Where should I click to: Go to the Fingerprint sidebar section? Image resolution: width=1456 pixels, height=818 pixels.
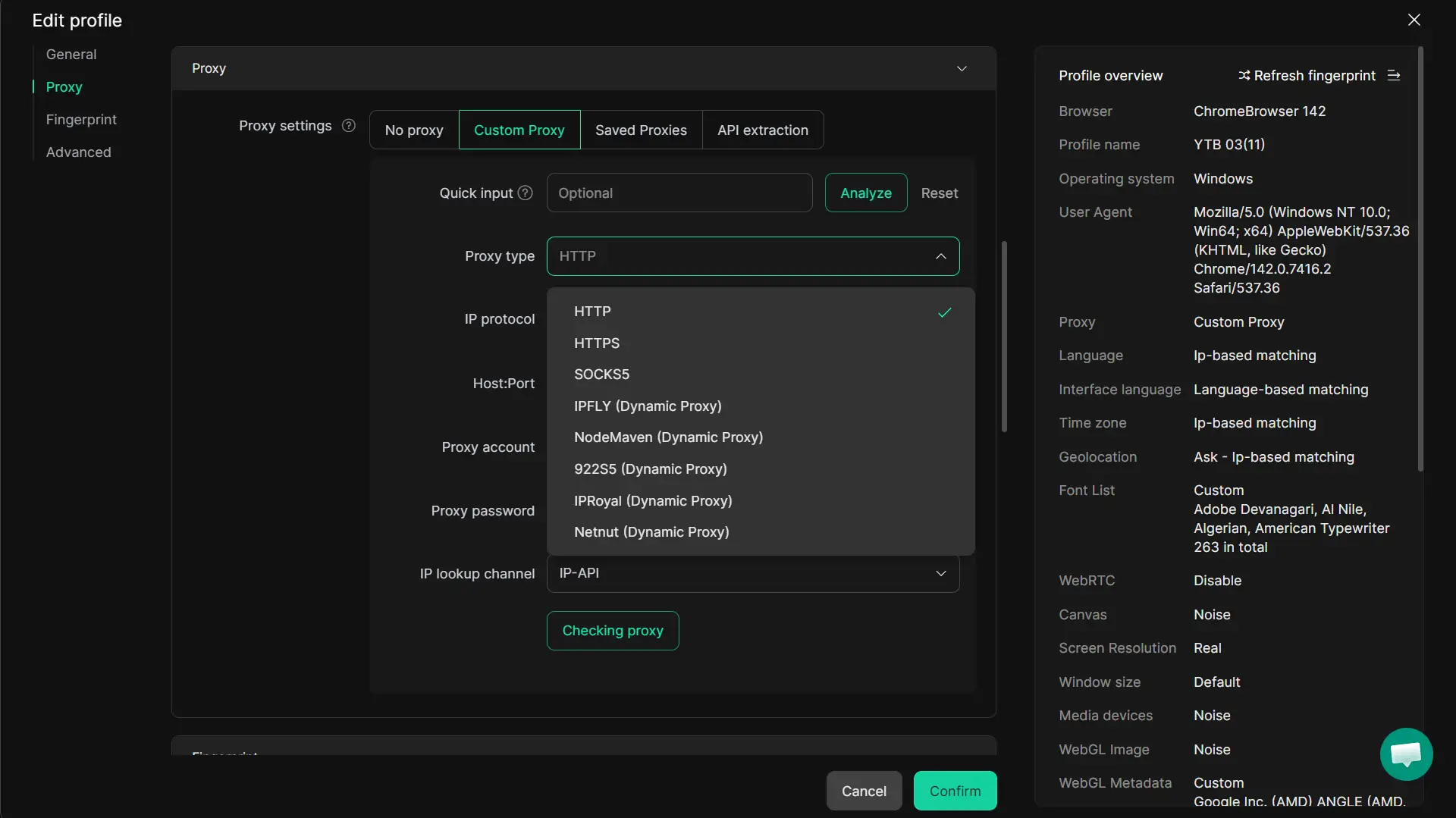tap(81, 120)
